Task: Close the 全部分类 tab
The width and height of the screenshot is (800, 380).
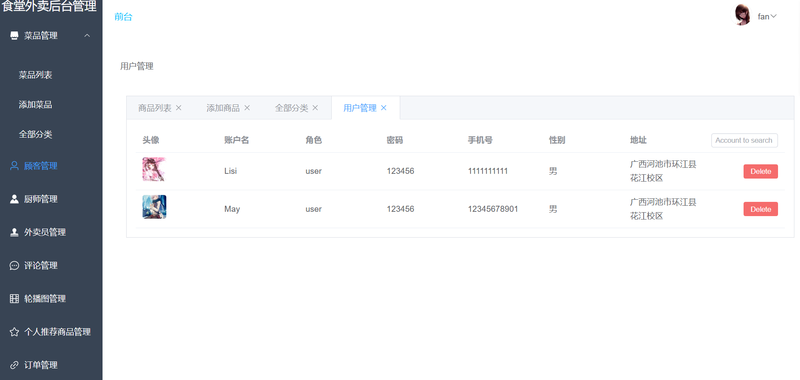Action: pyautogui.click(x=315, y=108)
